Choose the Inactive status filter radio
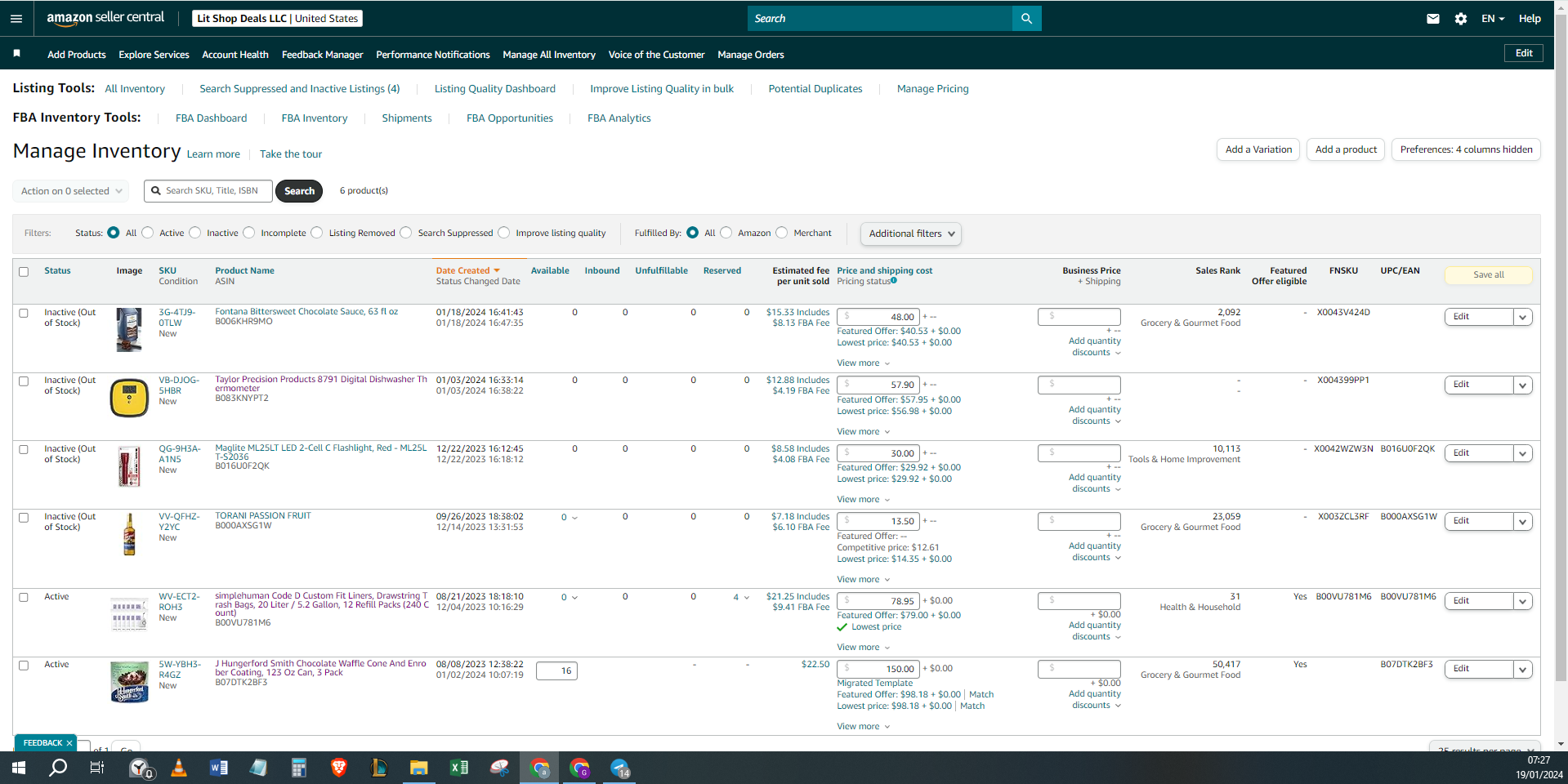This screenshot has height=784, width=1568. [x=195, y=233]
